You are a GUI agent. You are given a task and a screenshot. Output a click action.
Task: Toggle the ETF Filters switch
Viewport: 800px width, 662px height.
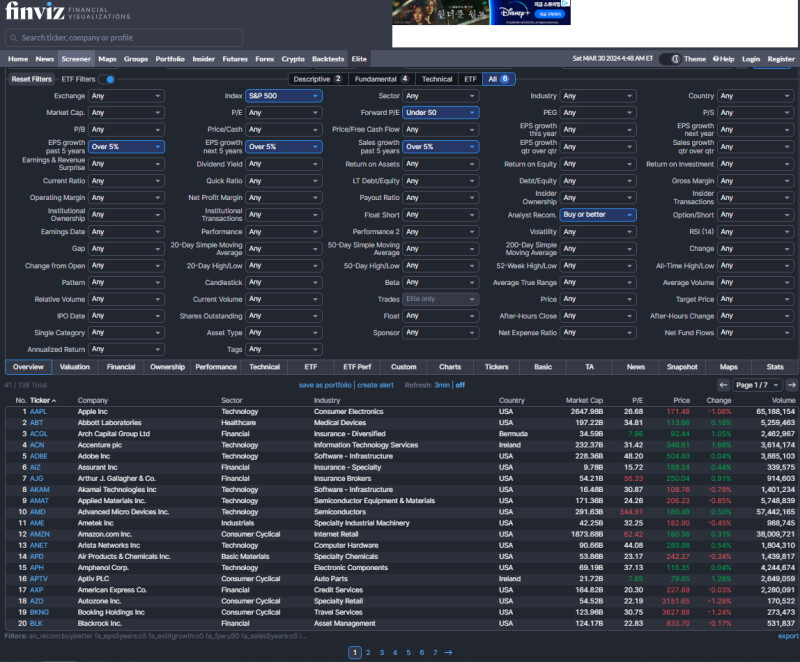(107, 79)
